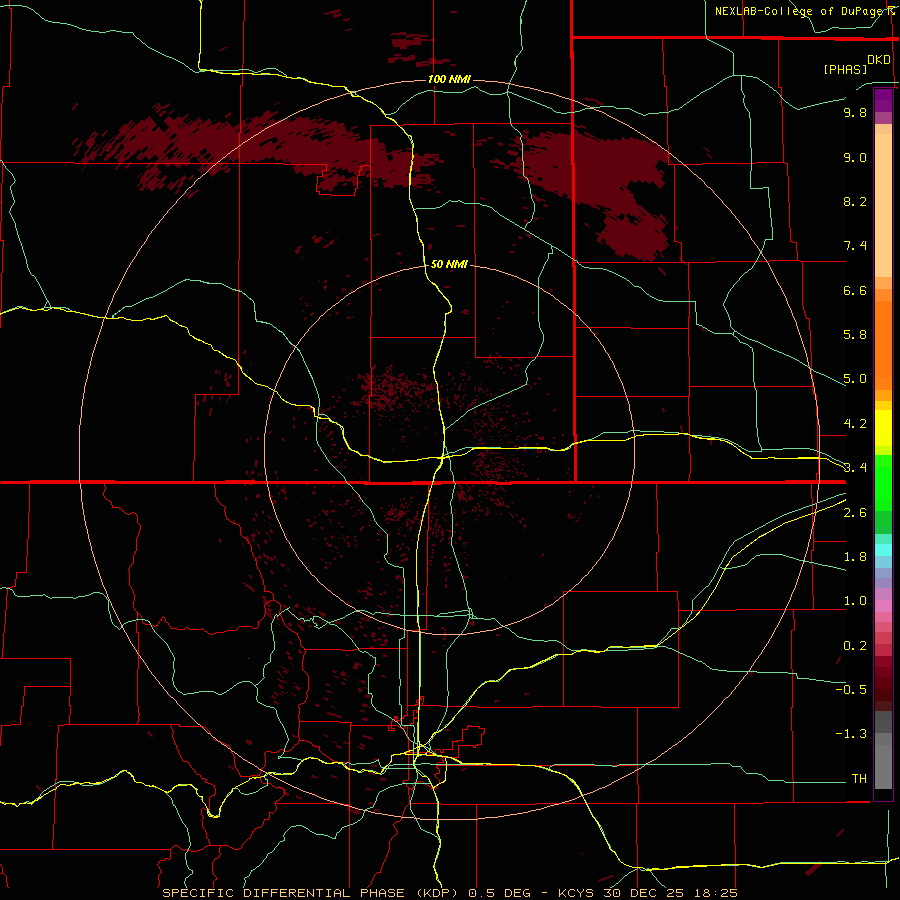Select the 9.8 legend value
This screenshot has height=900, width=900.
coord(855,112)
